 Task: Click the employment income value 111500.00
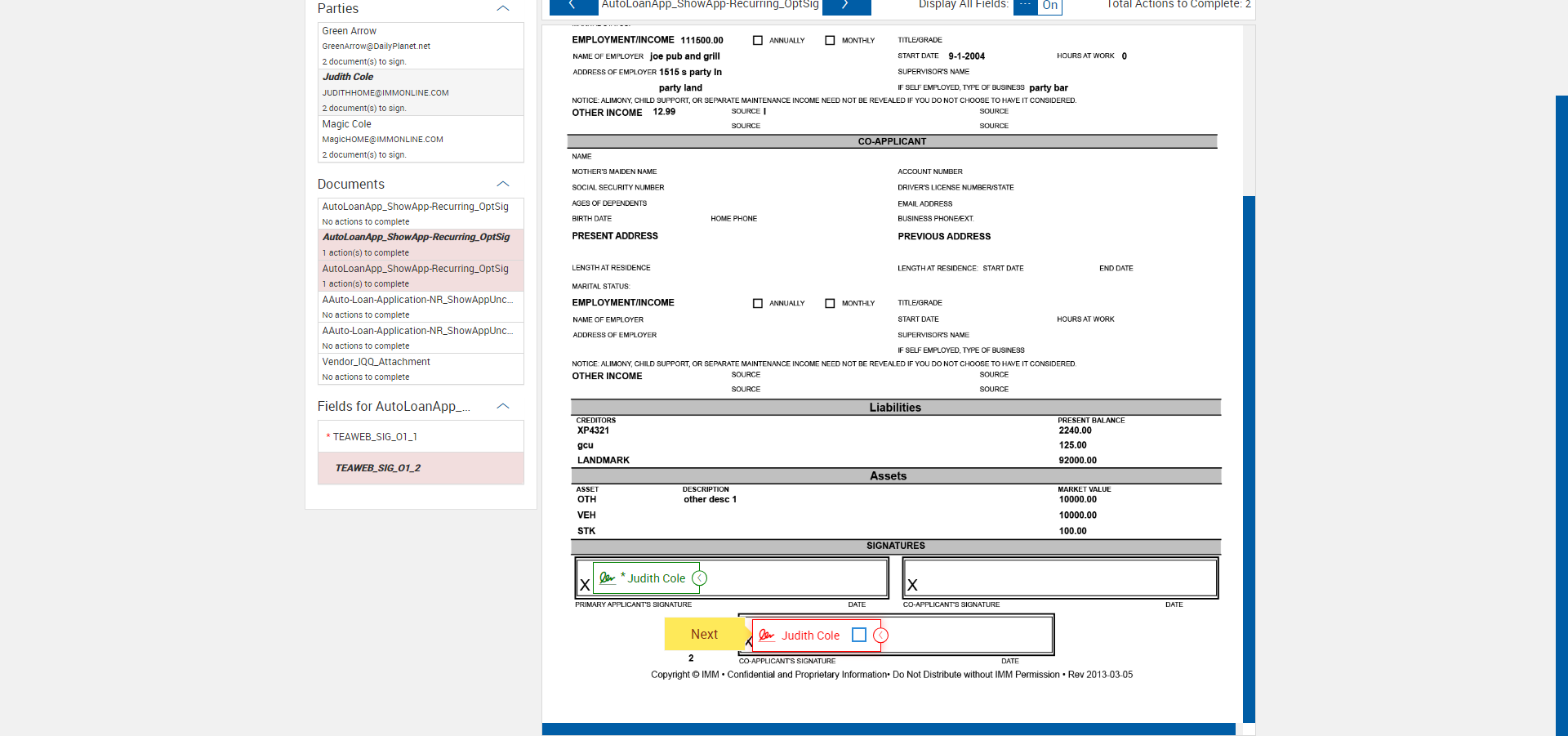[x=702, y=40]
